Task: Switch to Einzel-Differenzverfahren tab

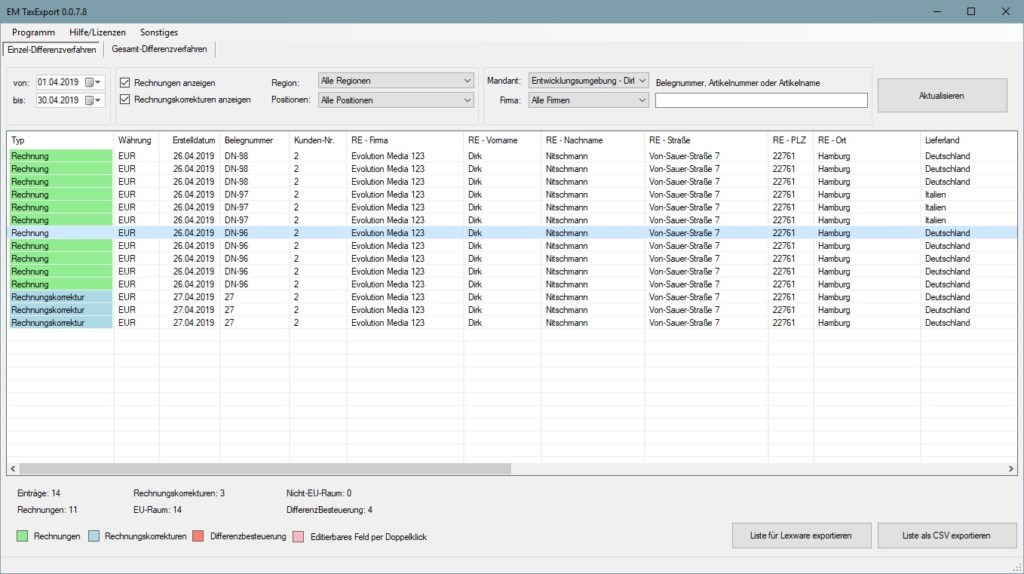Action: pyautogui.click(x=52, y=50)
